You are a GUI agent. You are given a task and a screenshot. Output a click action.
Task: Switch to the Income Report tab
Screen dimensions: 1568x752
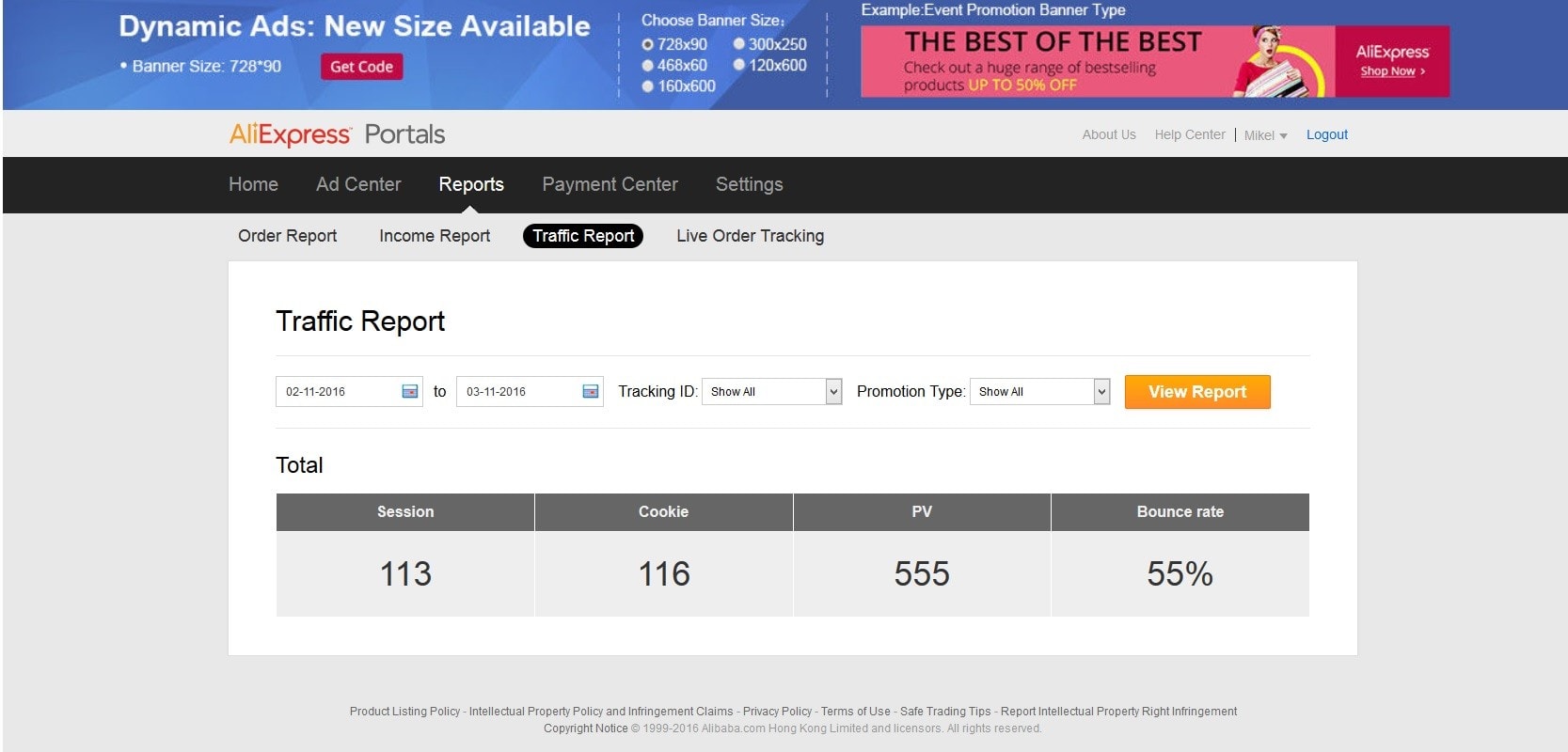pos(435,236)
